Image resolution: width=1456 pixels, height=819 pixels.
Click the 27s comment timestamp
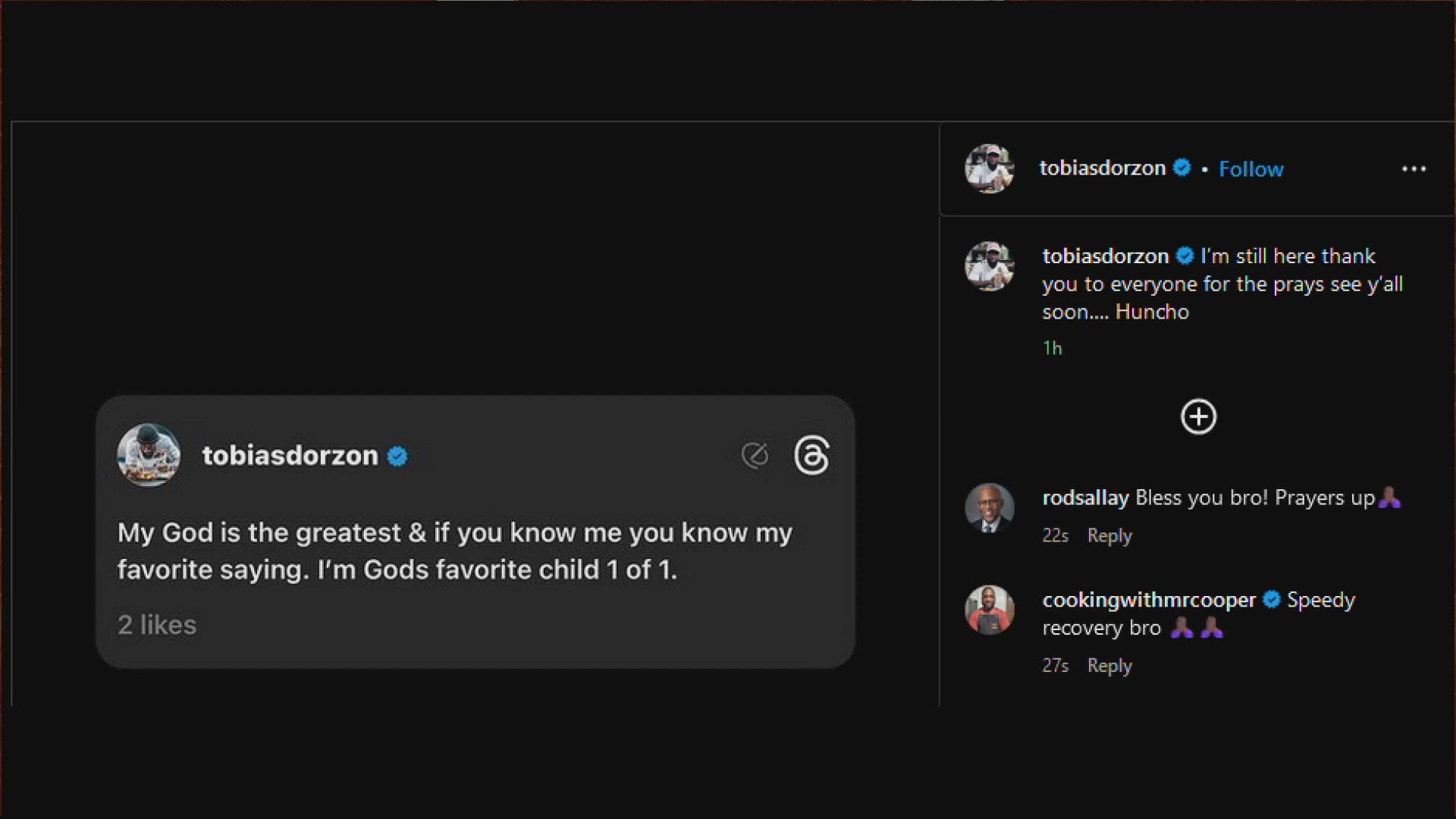click(1055, 665)
